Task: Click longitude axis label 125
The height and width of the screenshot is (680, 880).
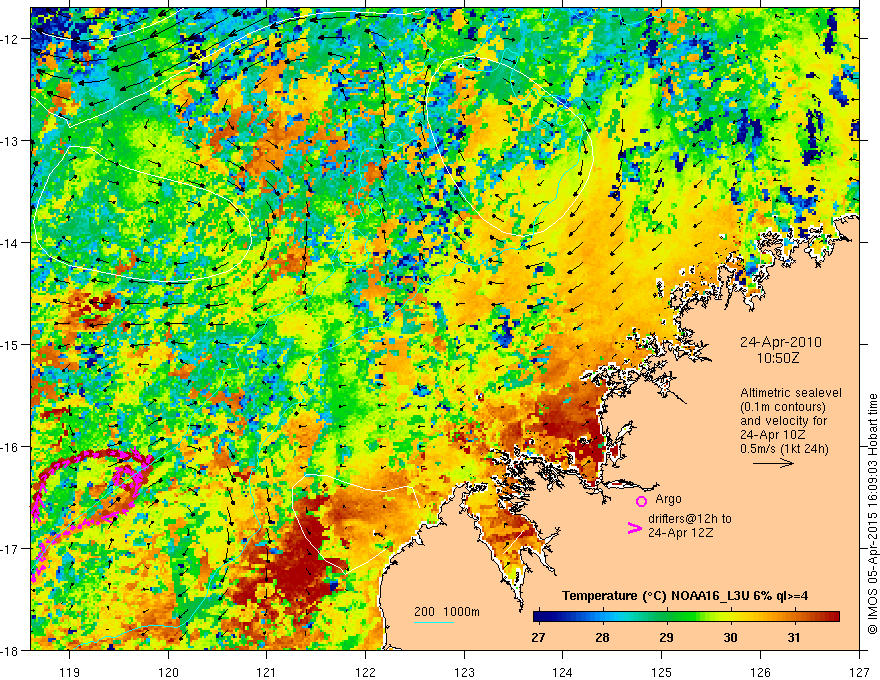Action: point(662,672)
